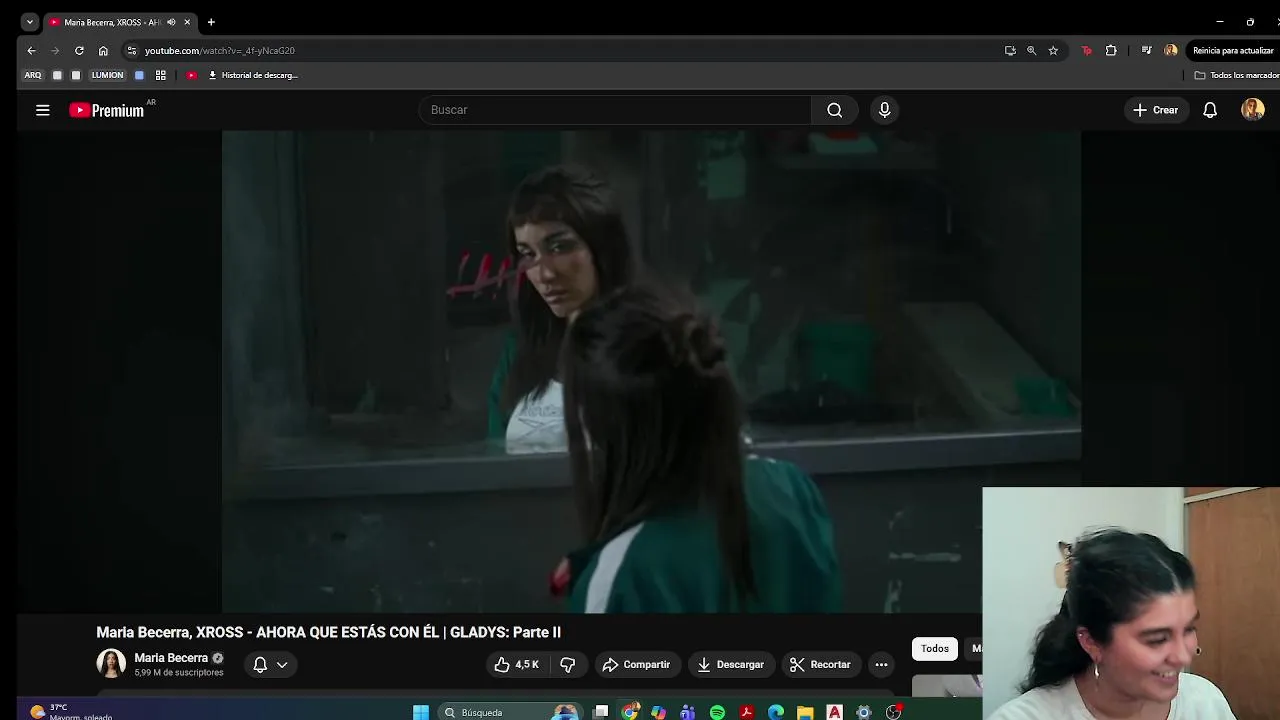Open Windows Start menu
This screenshot has width=1280, height=720.
pos(421,712)
